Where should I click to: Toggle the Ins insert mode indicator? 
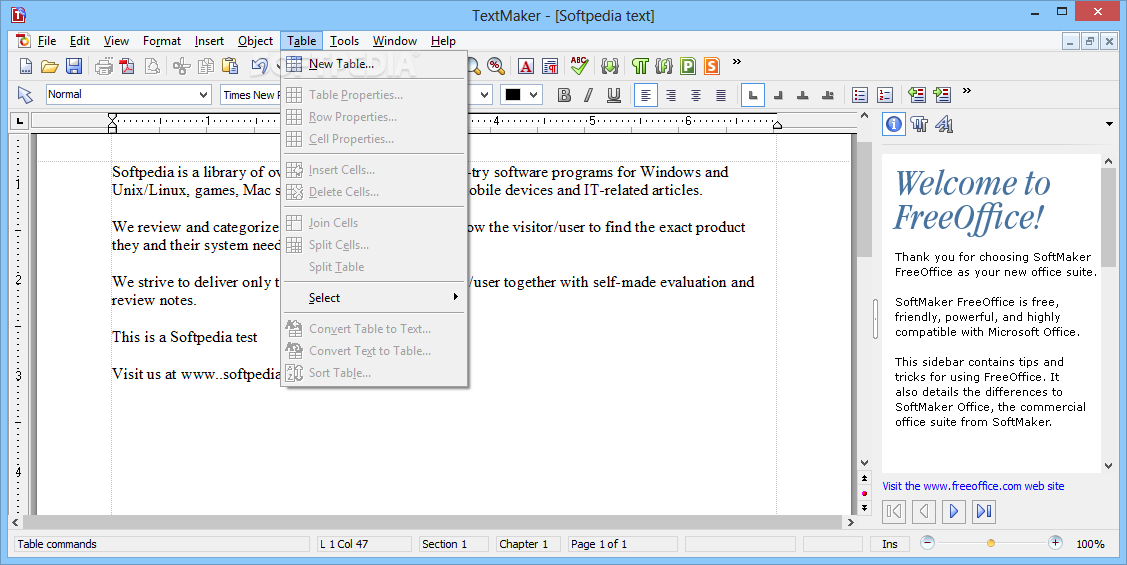click(x=890, y=544)
